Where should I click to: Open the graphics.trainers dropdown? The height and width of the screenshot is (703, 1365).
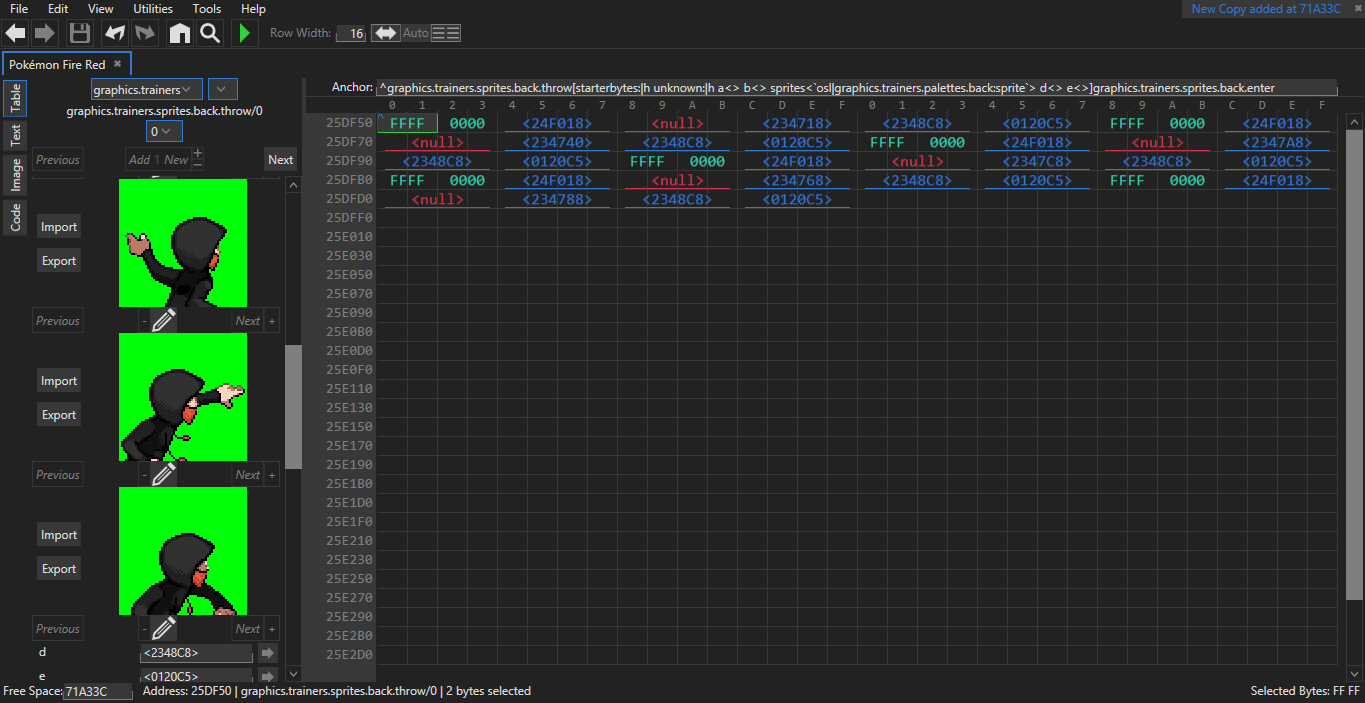[147, 90]
